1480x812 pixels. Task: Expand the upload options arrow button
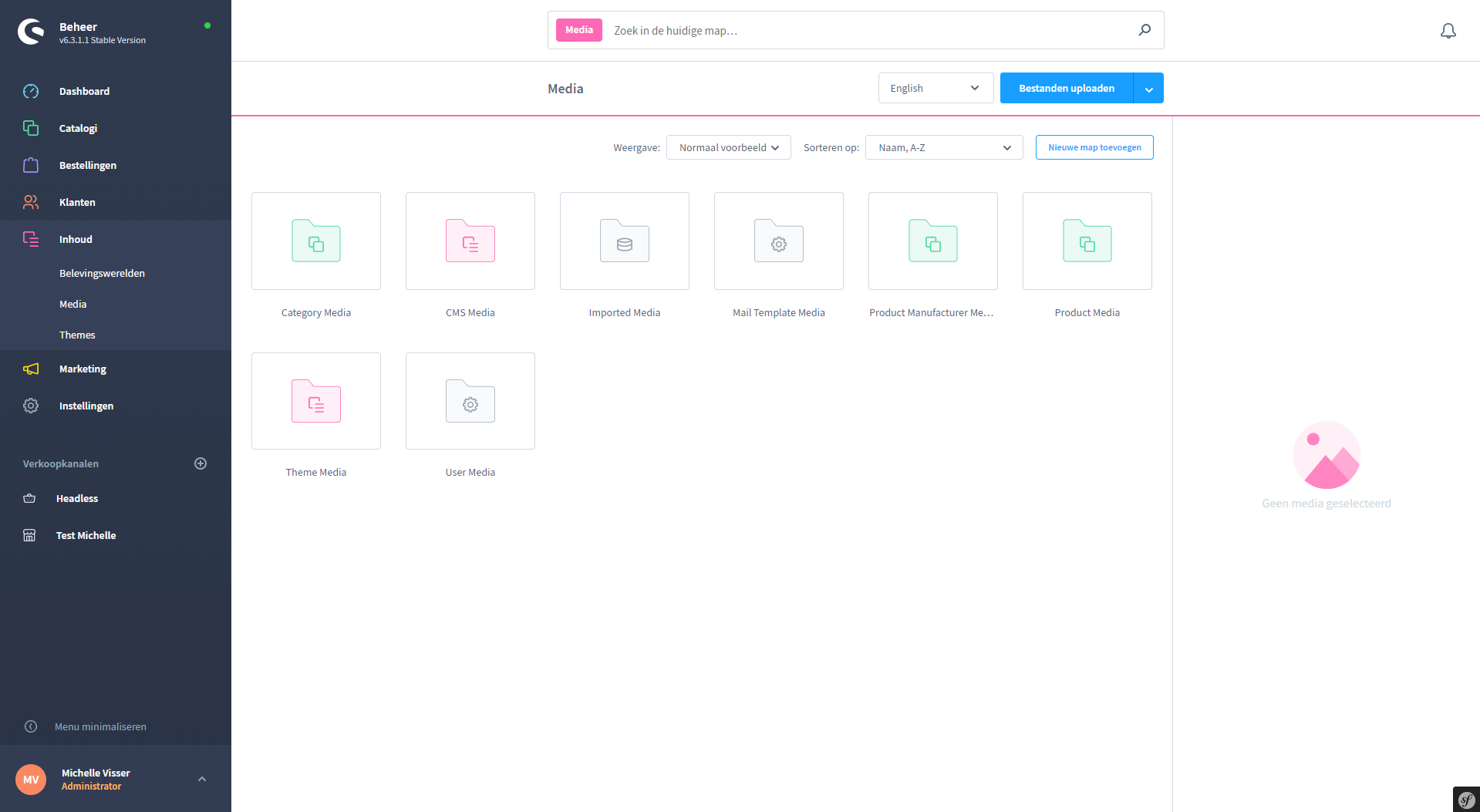click(1148, 89)
